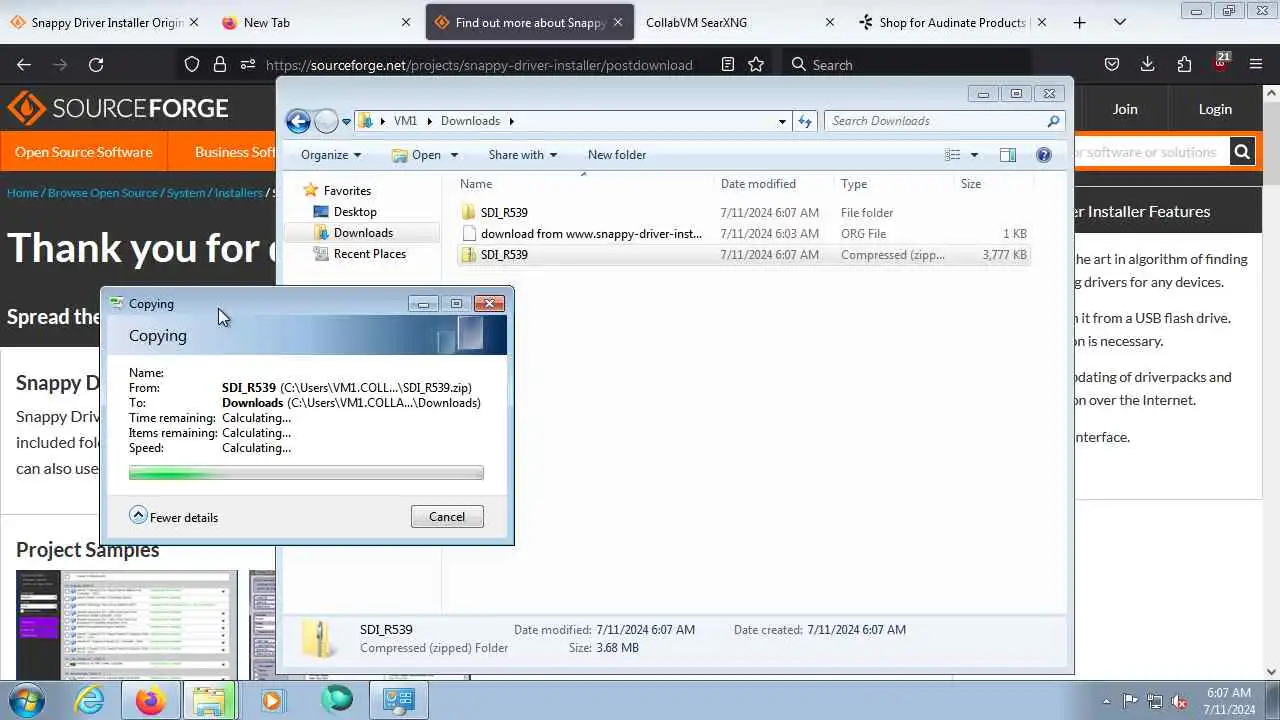1280x720 pixels.
Task: Click the SourceForge Join link
Action: click(x=1125, y=109)
